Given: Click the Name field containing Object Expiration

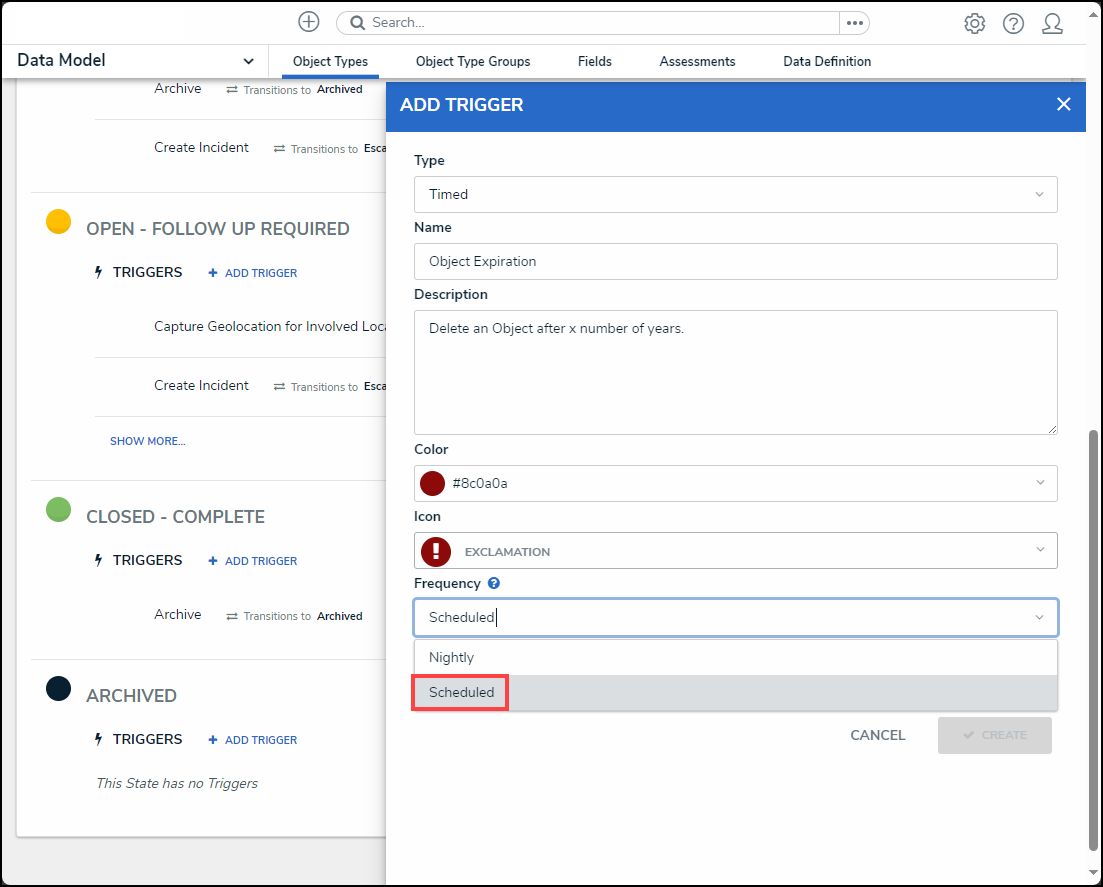Looking at the screenshot, I should pyautogui.click(x=735, y=261).
